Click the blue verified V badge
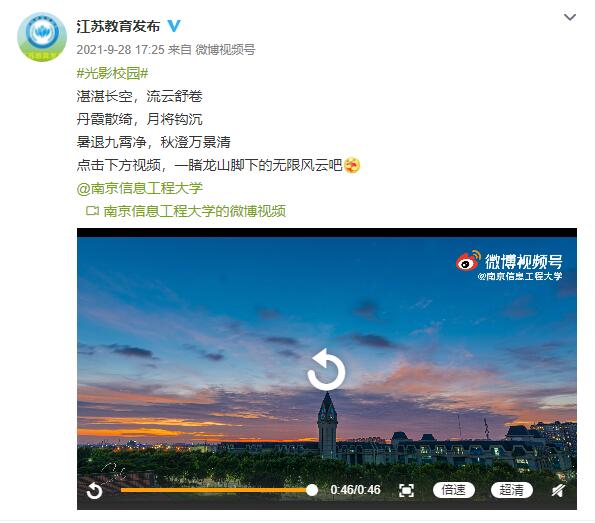 click(174, 26)
